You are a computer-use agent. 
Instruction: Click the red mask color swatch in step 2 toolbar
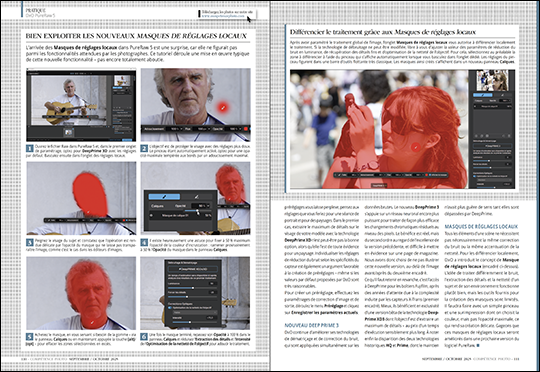click(246, 129)
